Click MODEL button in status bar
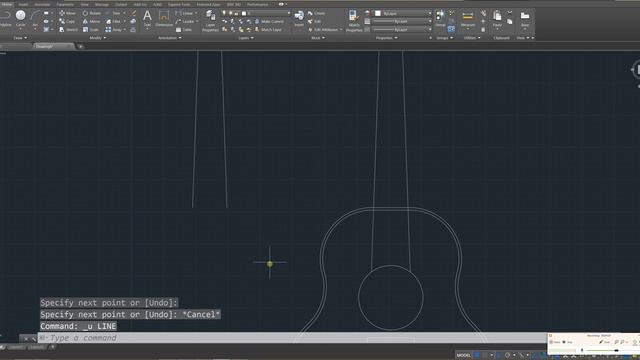The height and width of the screenshot is (360, 640). click(464, 355)
